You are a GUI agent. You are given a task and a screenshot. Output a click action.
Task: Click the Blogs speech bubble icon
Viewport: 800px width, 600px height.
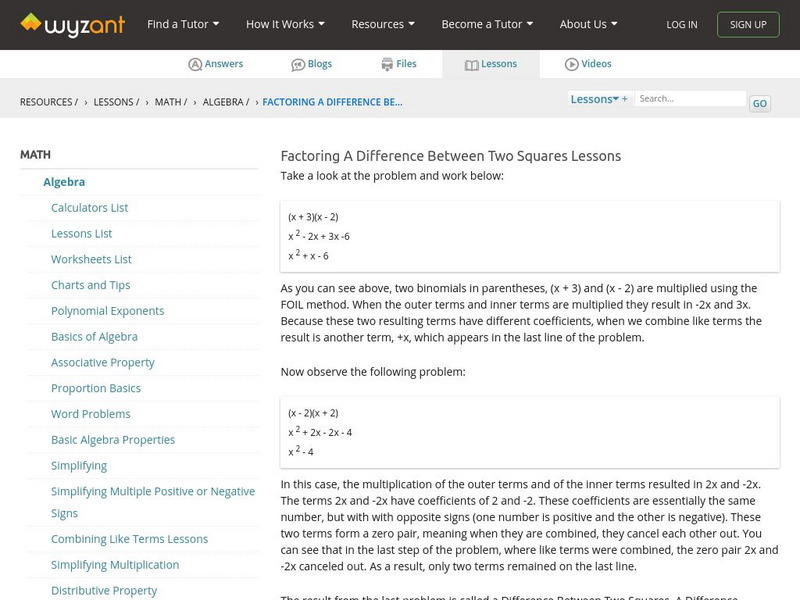click(x=298, y=64)
